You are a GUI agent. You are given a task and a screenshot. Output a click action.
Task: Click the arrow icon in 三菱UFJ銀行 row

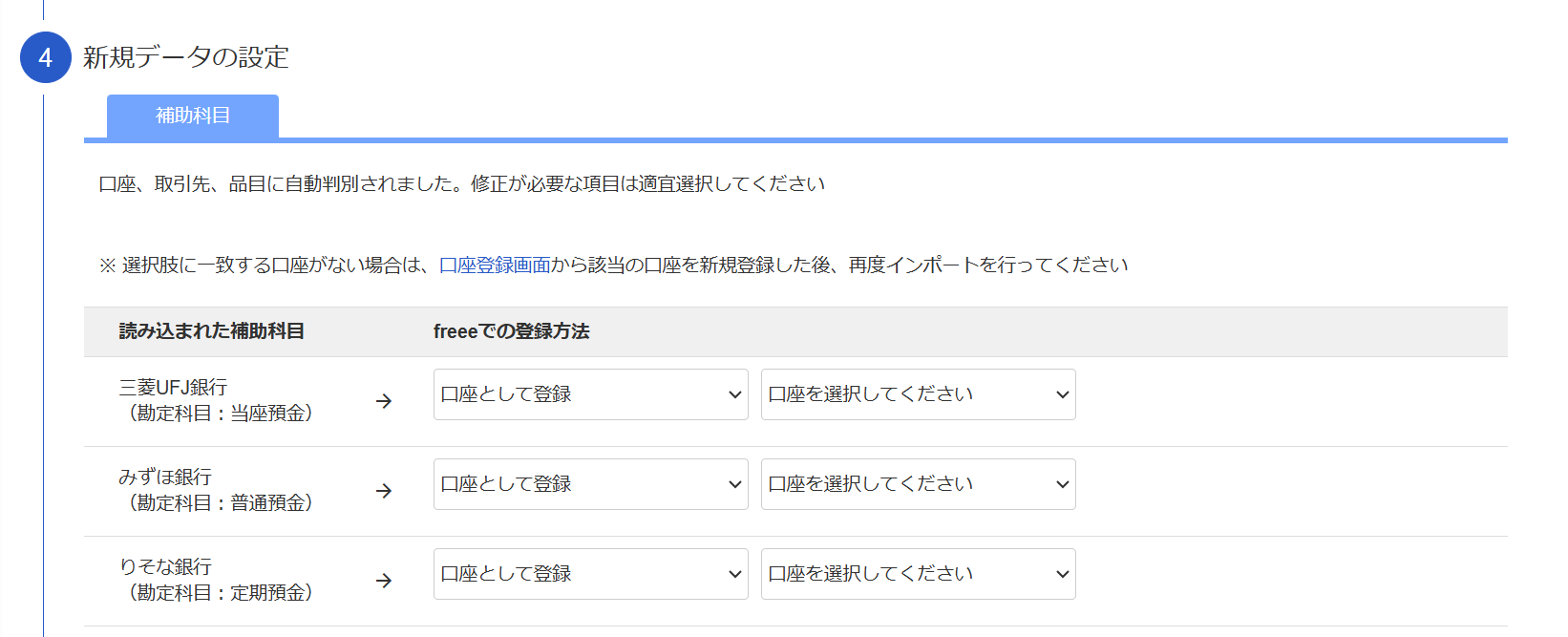pyautogui.click(x=384, y=401)
